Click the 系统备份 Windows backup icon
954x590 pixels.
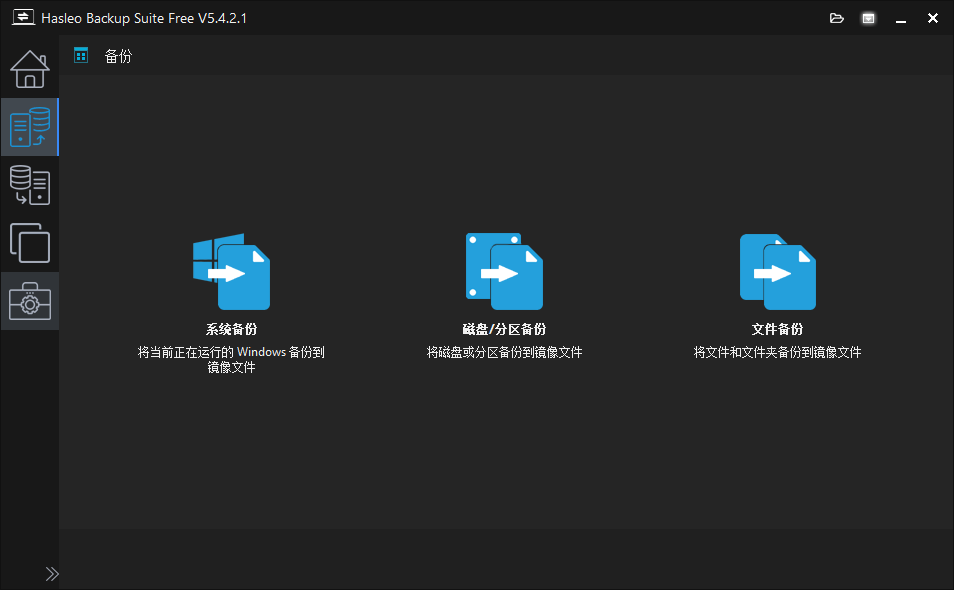click(231, 271)
